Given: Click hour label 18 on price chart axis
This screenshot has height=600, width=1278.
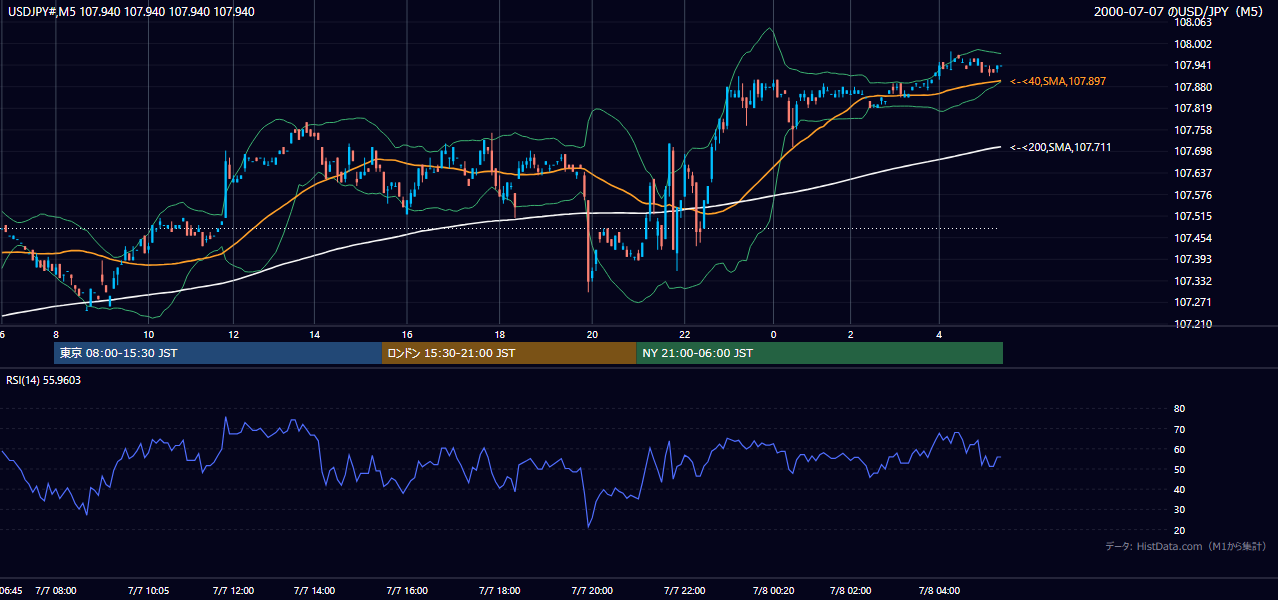Looking at the screenshot, I should tap(498, 334).
